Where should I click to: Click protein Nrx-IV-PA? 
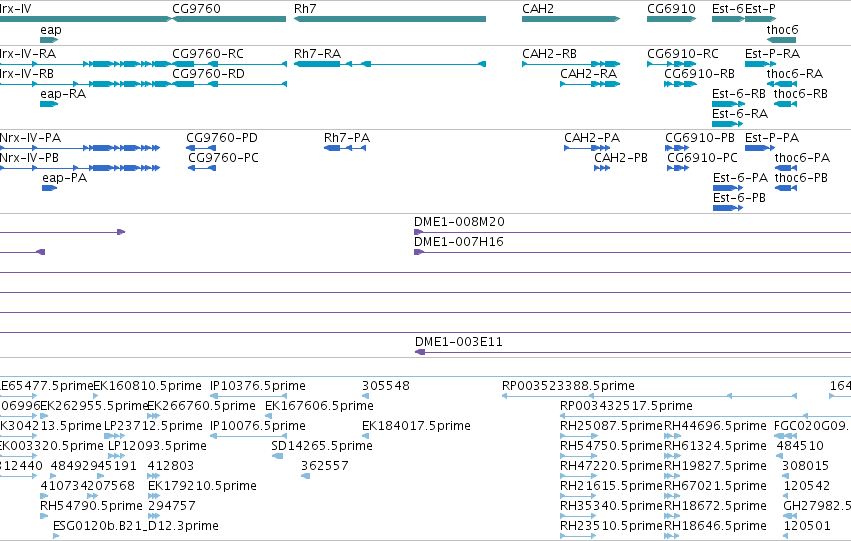tap(80, 148)
